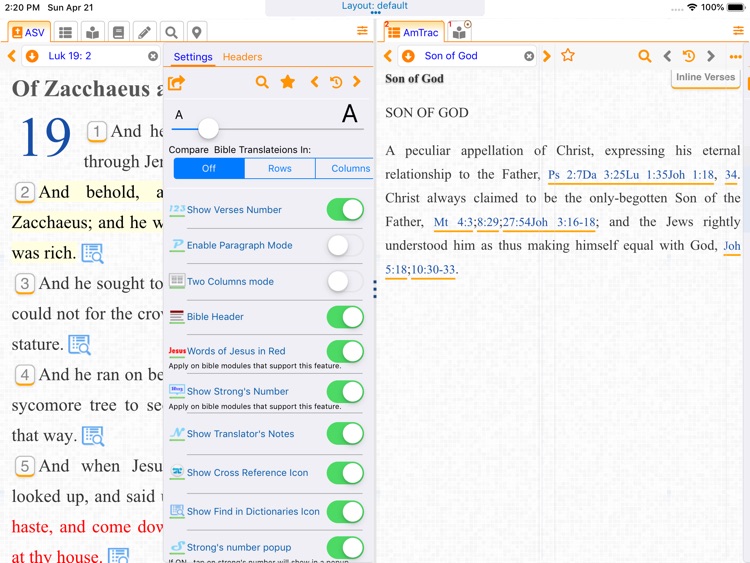The height and width of the screenshot is (563, 750).
Task: Open the book module icon in left pane
Action: coord(118,33)
